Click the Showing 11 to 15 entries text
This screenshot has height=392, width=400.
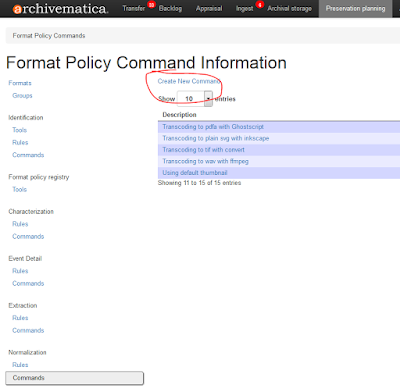(x=199, y=183)
